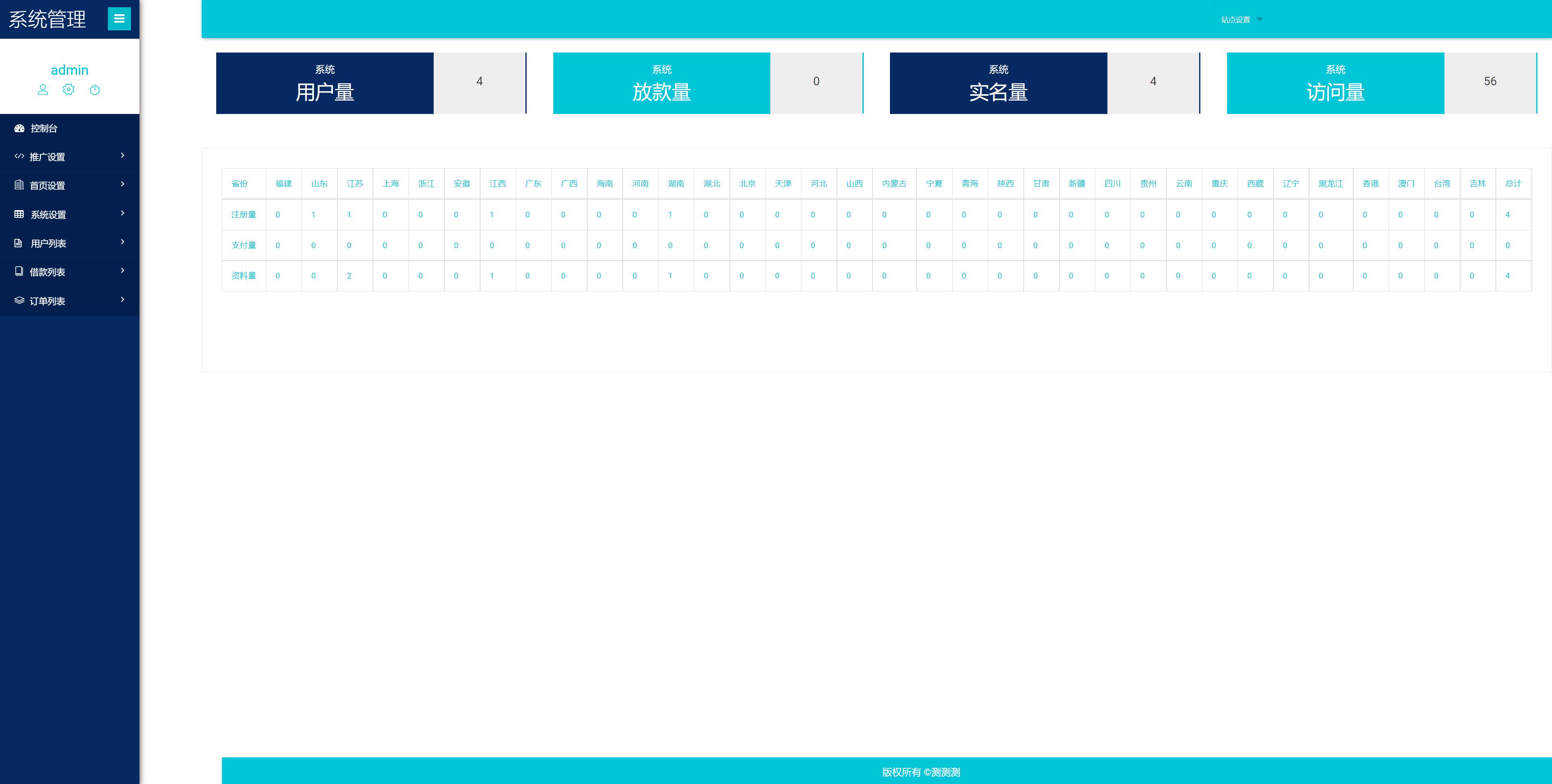The height and width of the screenshot is (784, 1552).
Task: Toggle the sidebar navigation menu
Action: click(120, 18)
